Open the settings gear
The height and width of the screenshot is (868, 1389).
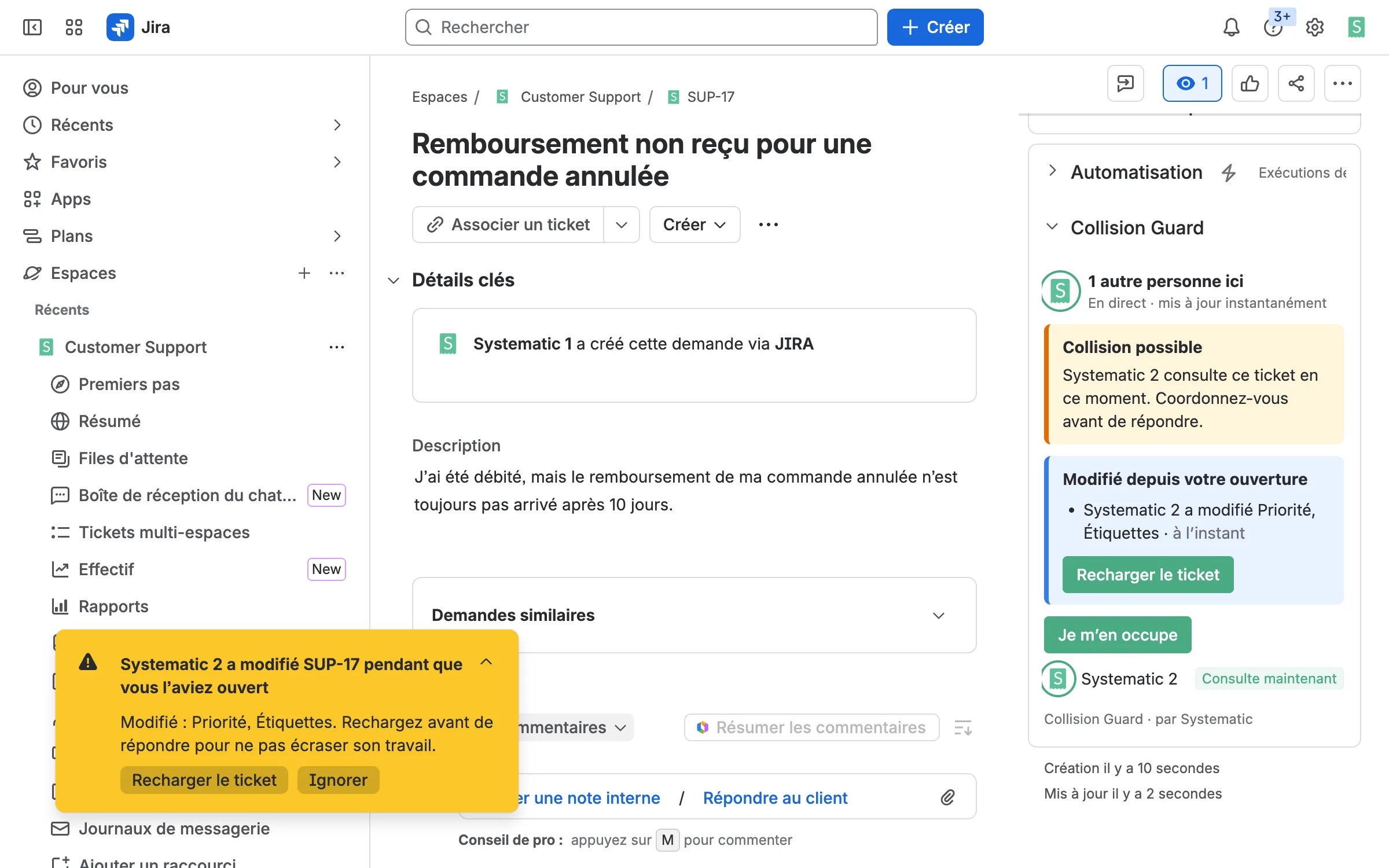1315,27
